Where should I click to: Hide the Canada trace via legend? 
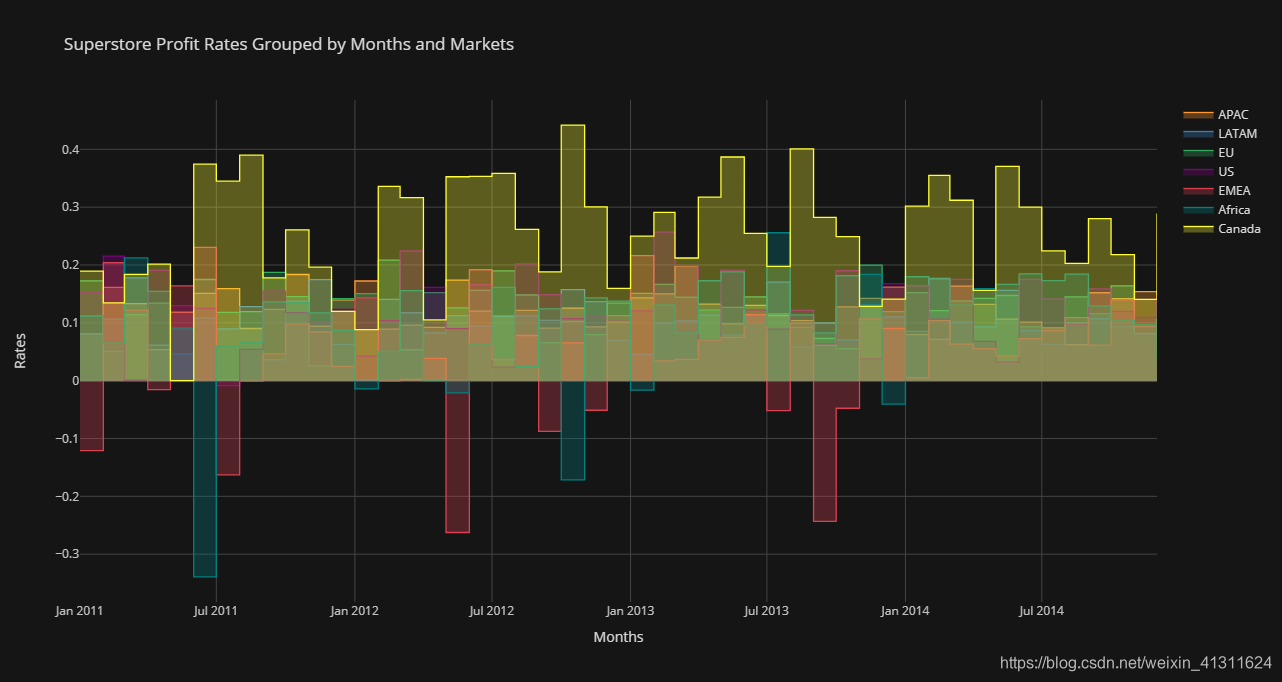(1222, 229)
